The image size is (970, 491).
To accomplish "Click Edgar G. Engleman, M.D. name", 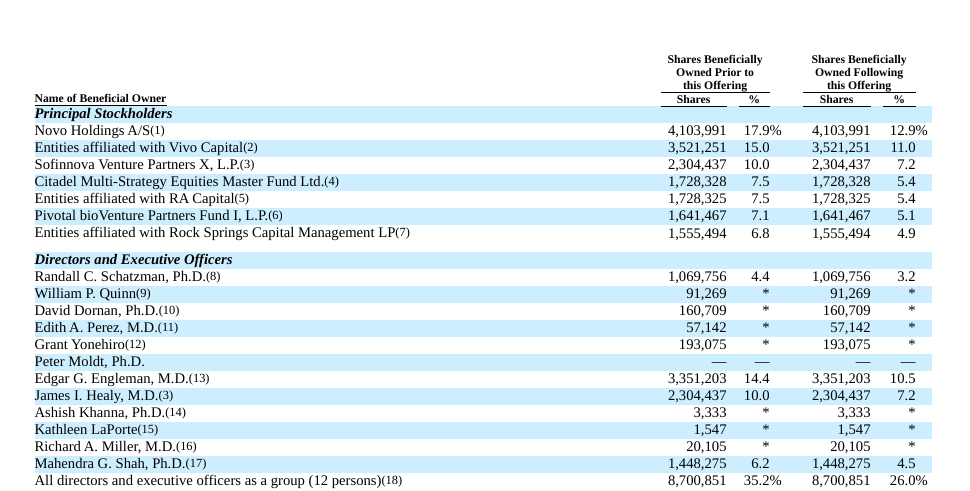I will pyautogui.click(x=111, y=378).
